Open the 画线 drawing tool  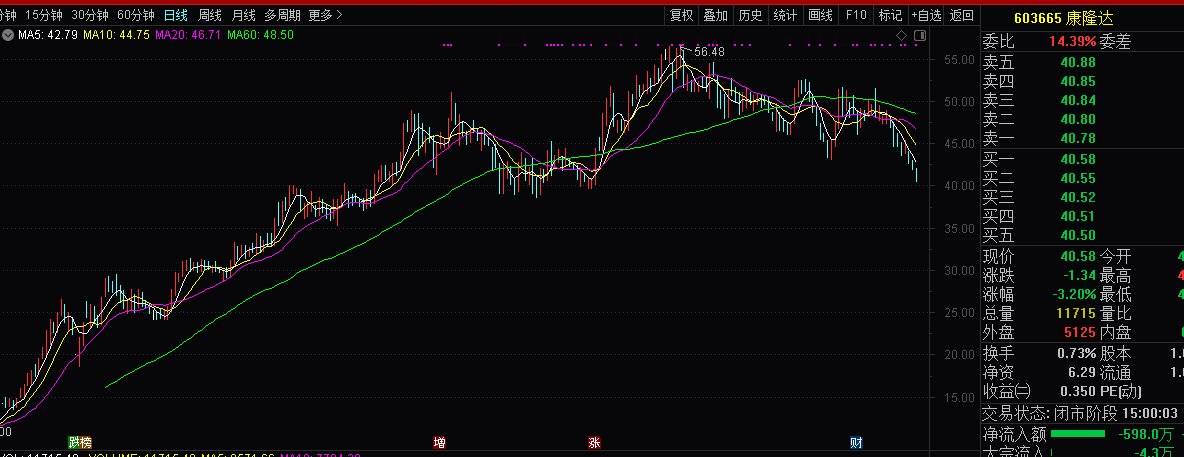pos(820,15)
